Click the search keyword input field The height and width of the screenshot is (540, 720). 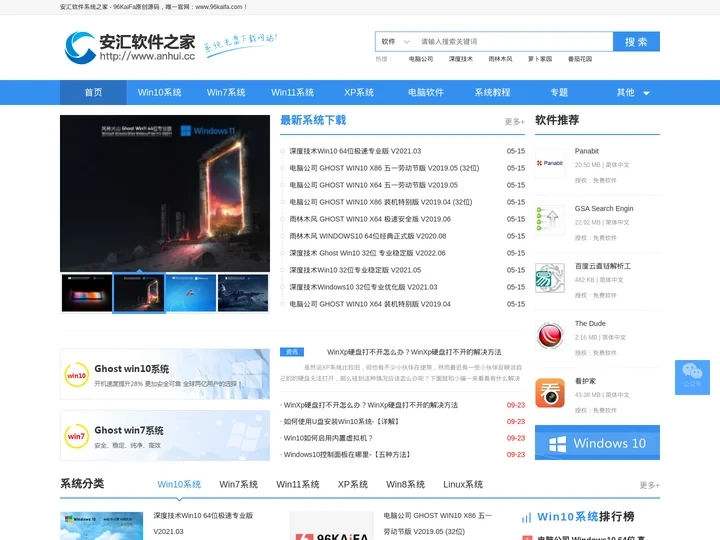pyautogui.click(x=514, y=41)
